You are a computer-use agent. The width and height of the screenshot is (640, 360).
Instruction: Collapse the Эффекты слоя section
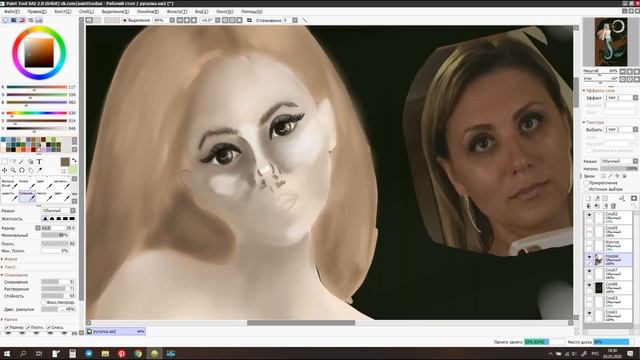point(599,90)
